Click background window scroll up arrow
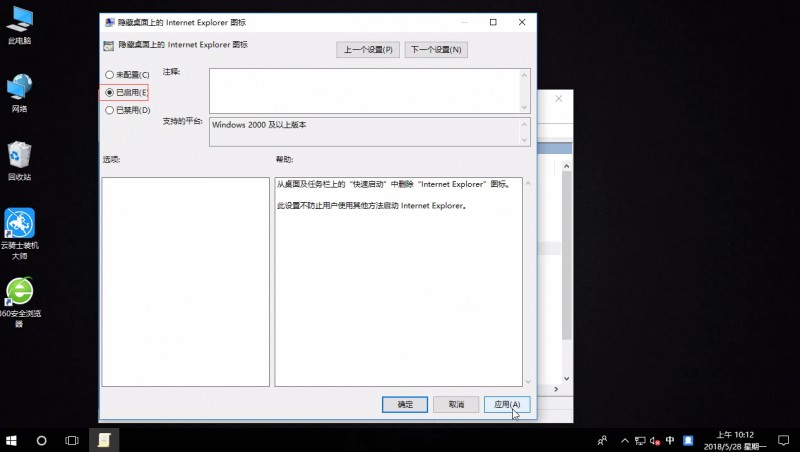 tap(566, 166)
